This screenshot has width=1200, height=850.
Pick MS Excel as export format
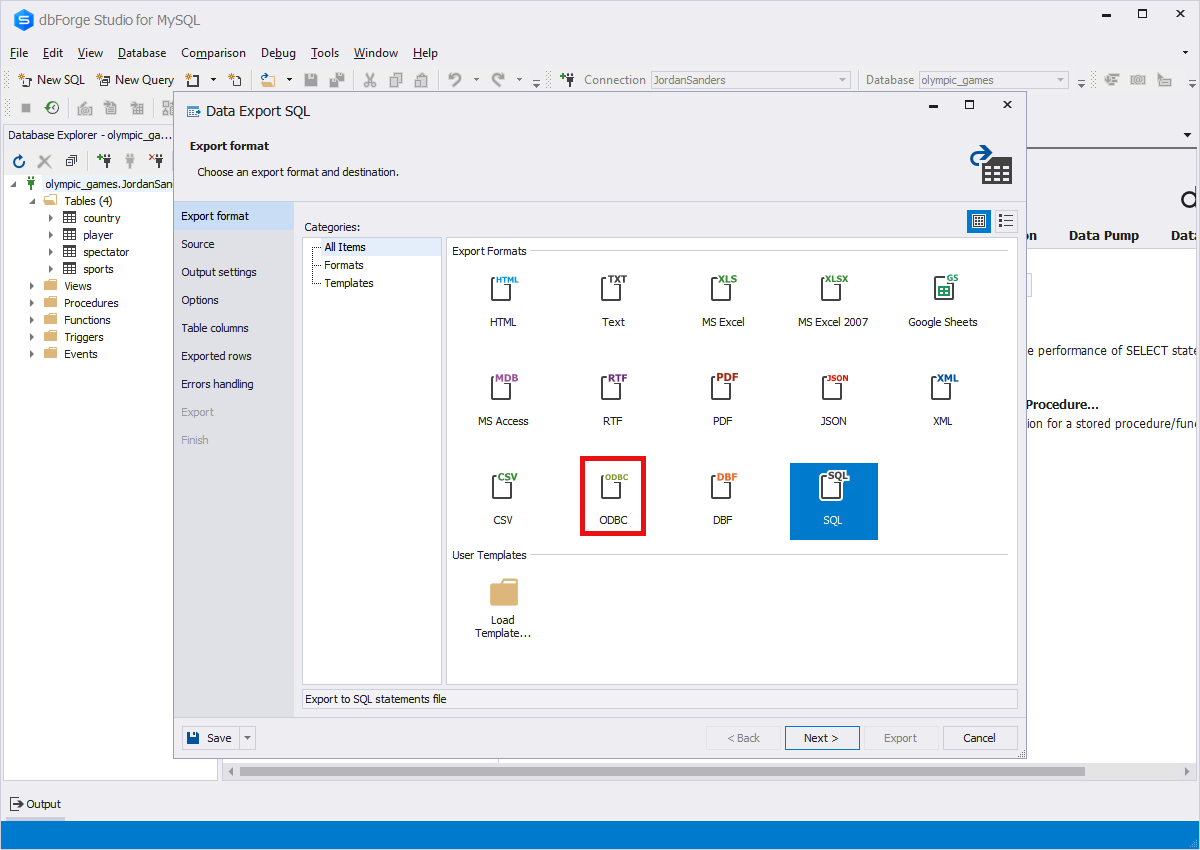(723, 290)
